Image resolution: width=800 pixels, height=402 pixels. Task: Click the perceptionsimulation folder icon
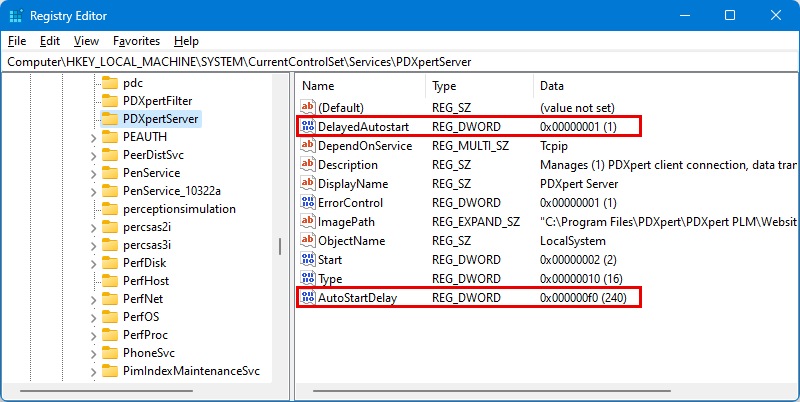110,209
